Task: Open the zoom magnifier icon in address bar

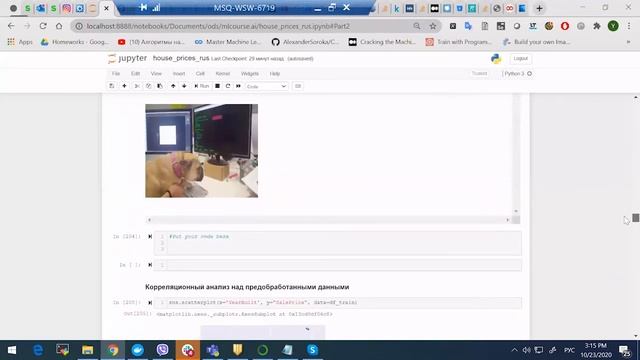Action: (x=417, y=26)
